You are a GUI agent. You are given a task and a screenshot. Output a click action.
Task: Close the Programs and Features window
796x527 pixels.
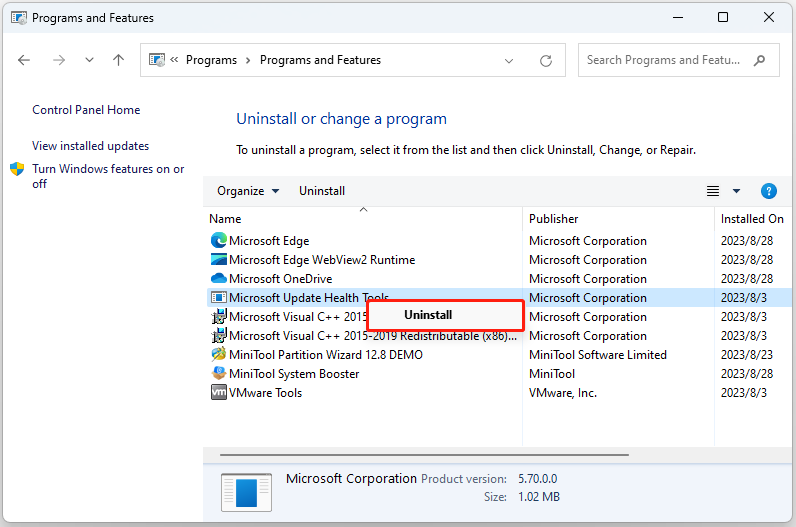(x=769, y=17)
